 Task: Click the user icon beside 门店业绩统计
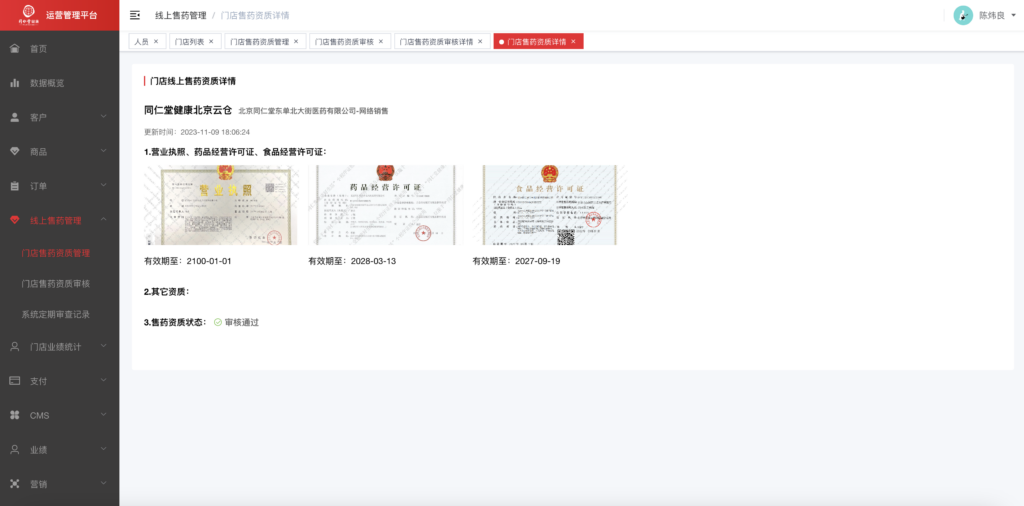coord(15,347)
